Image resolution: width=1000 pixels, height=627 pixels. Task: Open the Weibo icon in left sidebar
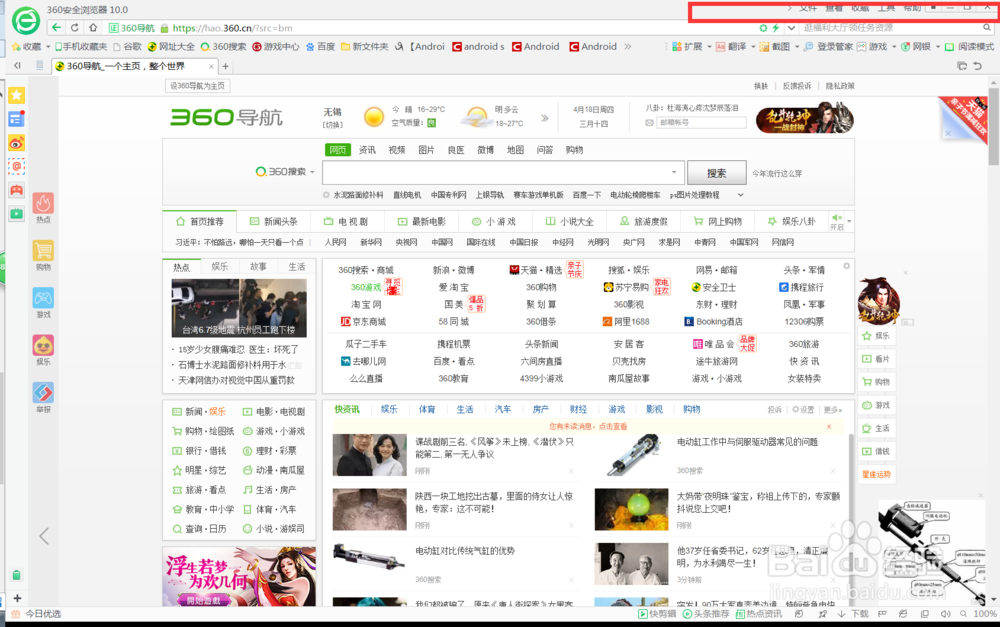17,143
